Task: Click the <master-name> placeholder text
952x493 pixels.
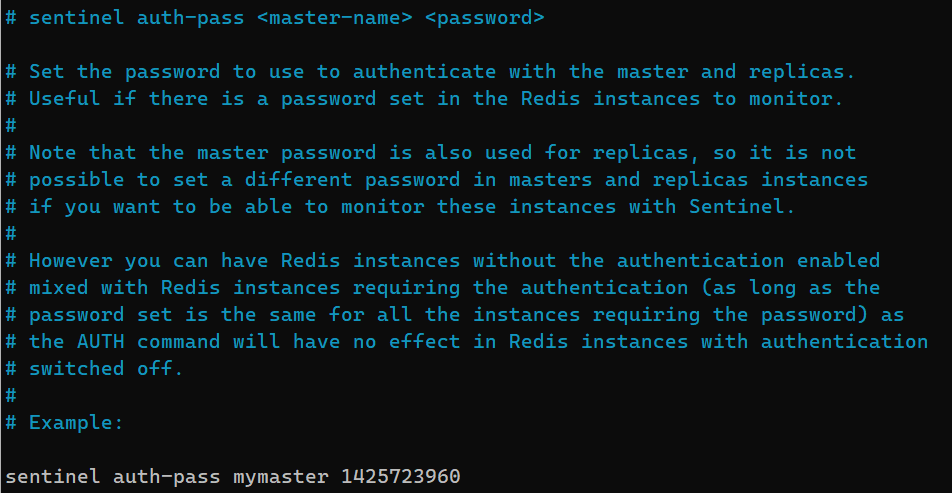Action: [335, 18]
